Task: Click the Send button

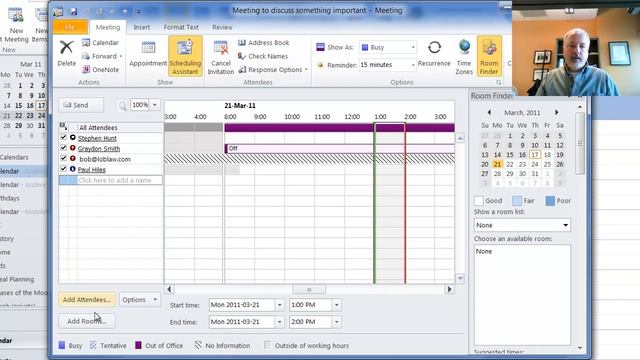Action: 81,105
